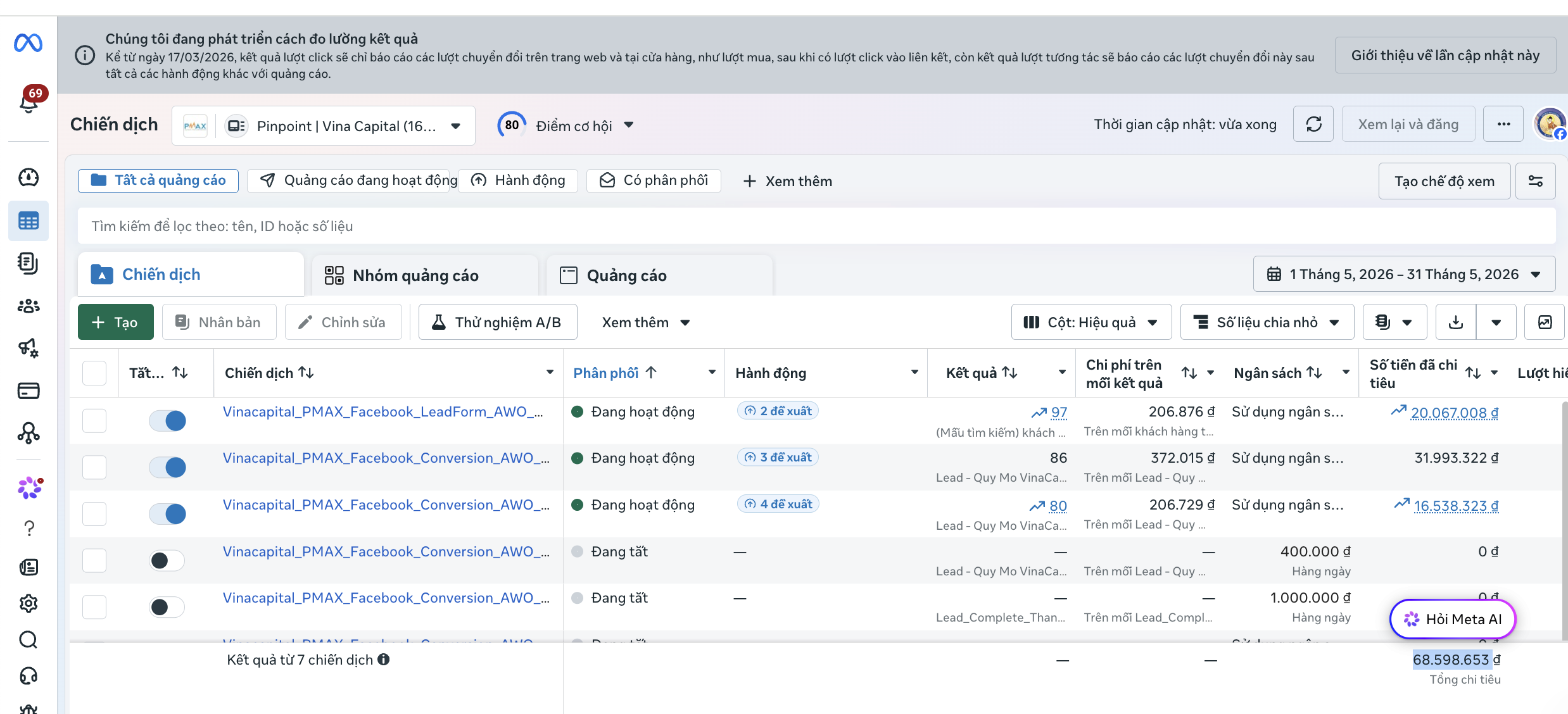
Task: Select checkbox for campaign with 1.000.000 đ budget
Action: (x=94, y=607)
